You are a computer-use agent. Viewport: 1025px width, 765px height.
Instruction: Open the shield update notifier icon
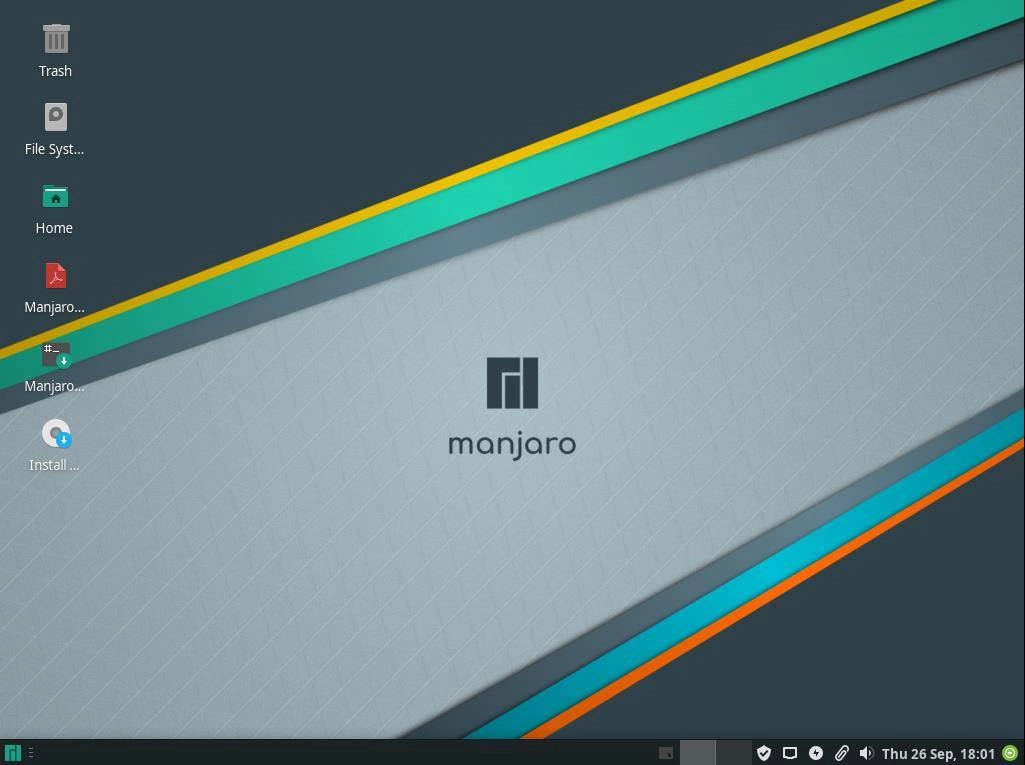click(764, 753)
